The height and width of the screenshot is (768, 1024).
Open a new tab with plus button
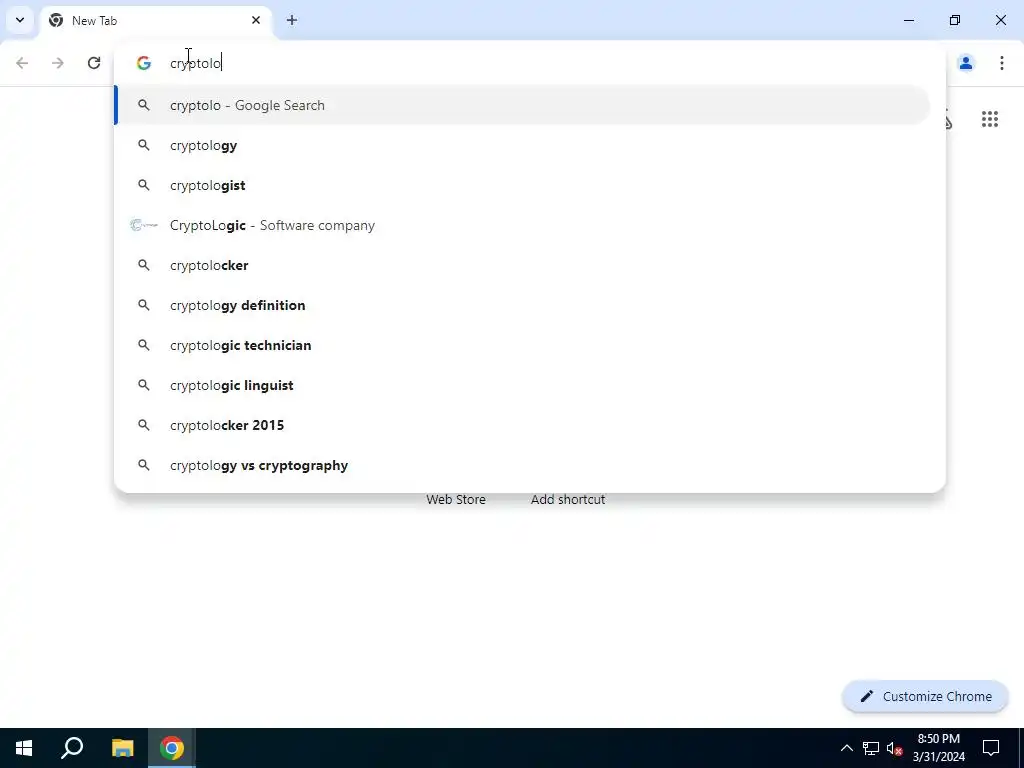tap(292, 20)
